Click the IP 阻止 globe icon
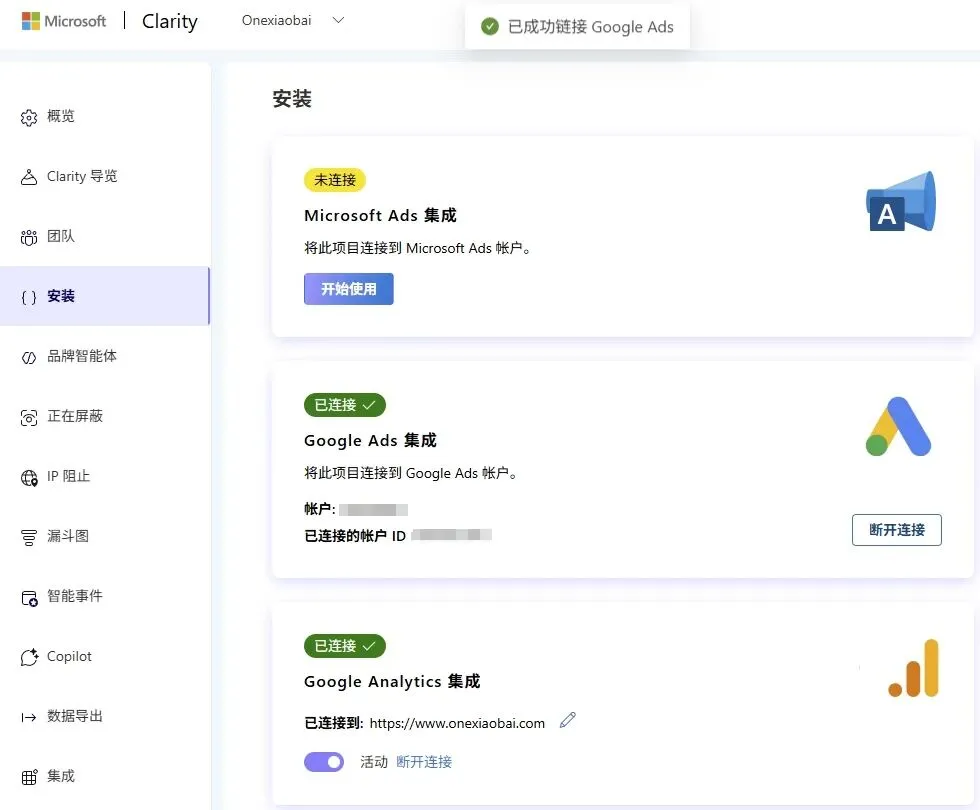 click(29, 477)
